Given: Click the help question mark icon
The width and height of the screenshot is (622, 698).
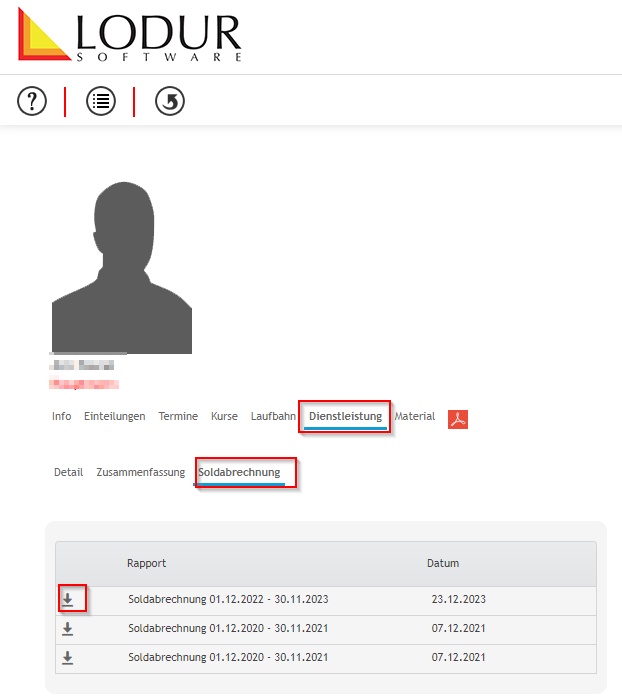Looking at the screenshot, I should click(x=32, y=101).
